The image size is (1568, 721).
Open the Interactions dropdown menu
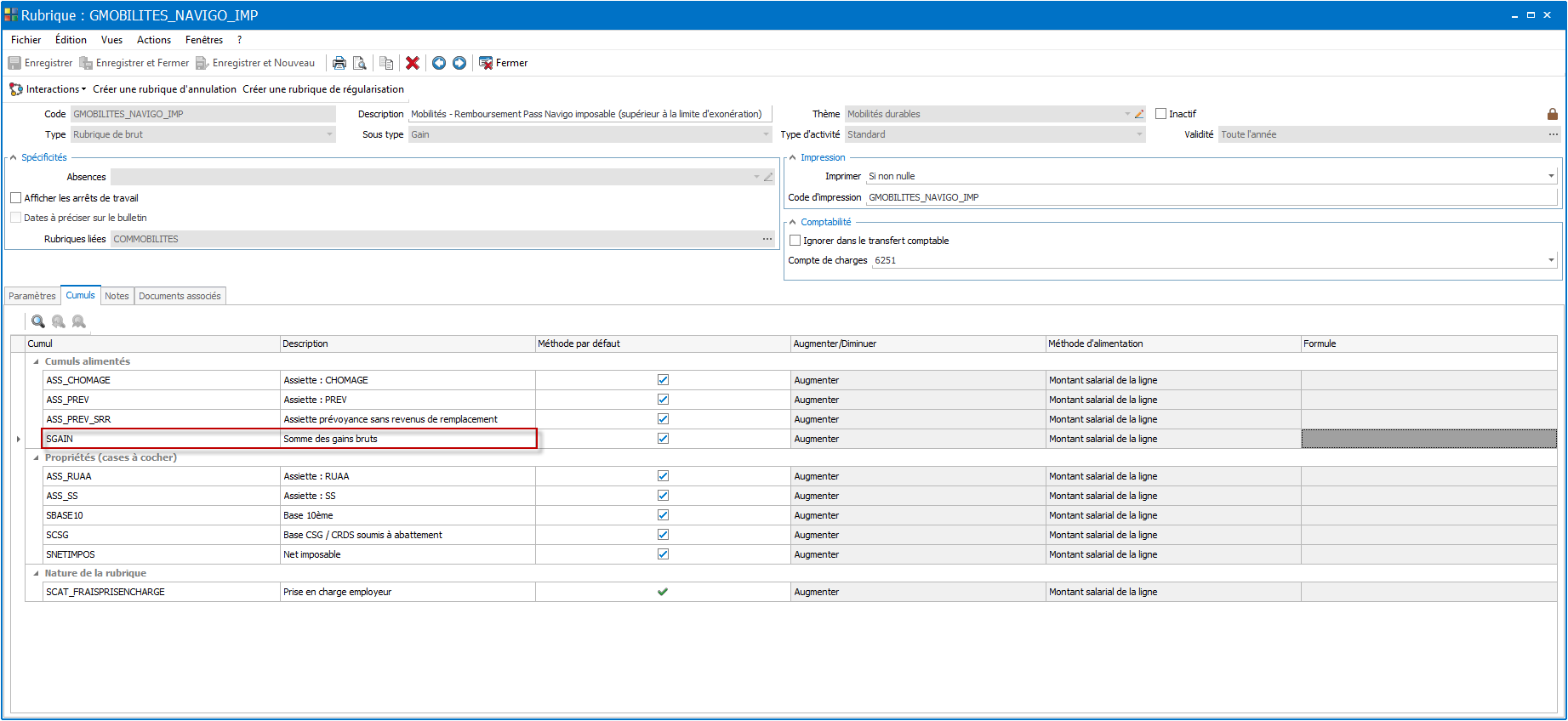coord(48,89)
